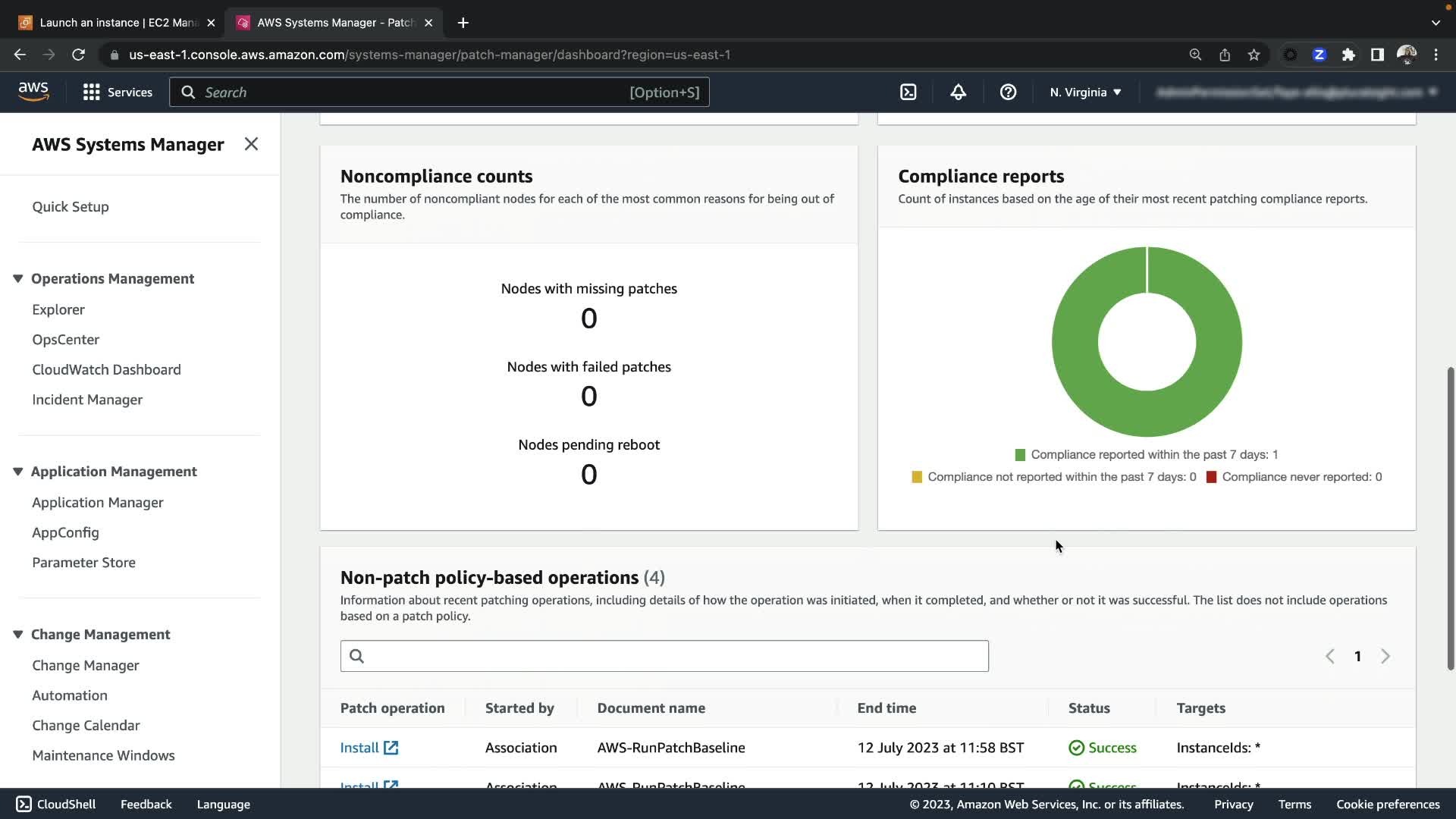Click the AWS logo home icon
Image resolution: width=1456 pixels, height=819 pixels.
33,92
